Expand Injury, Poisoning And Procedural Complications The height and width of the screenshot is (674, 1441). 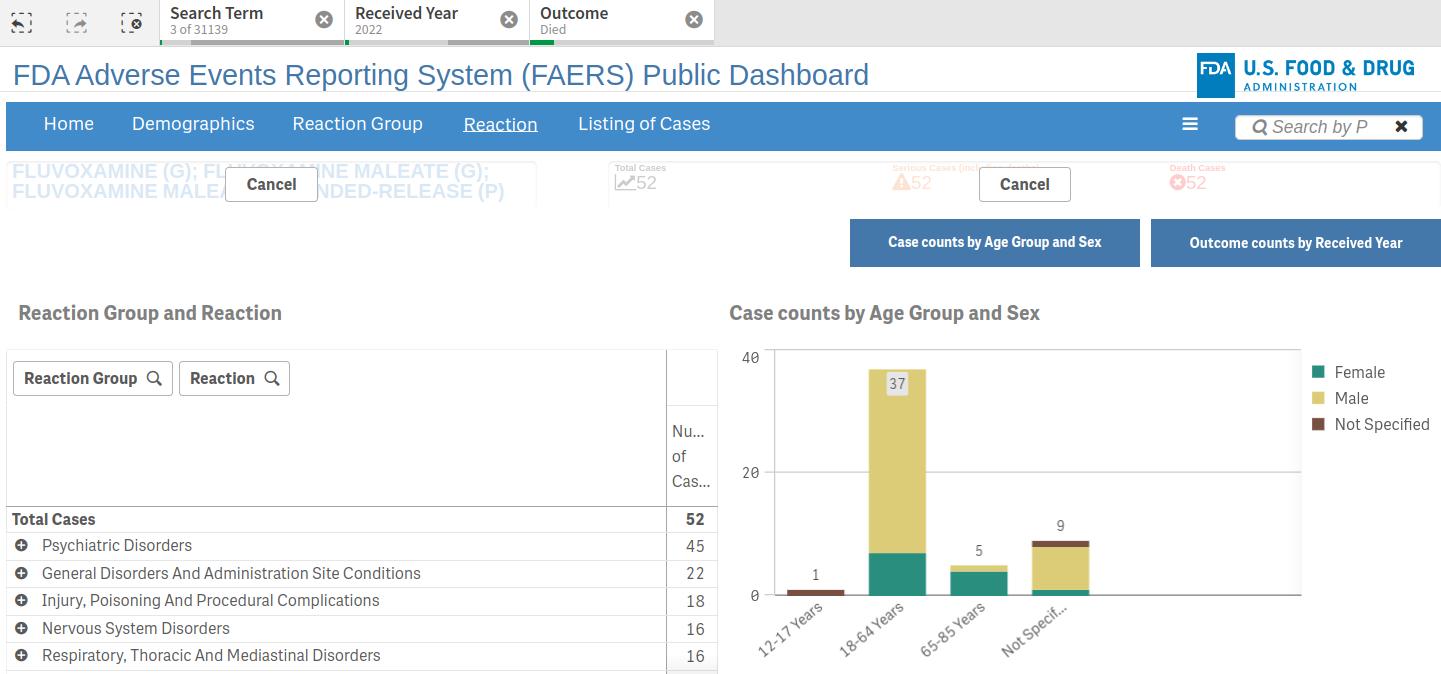[x=21, y=601]
